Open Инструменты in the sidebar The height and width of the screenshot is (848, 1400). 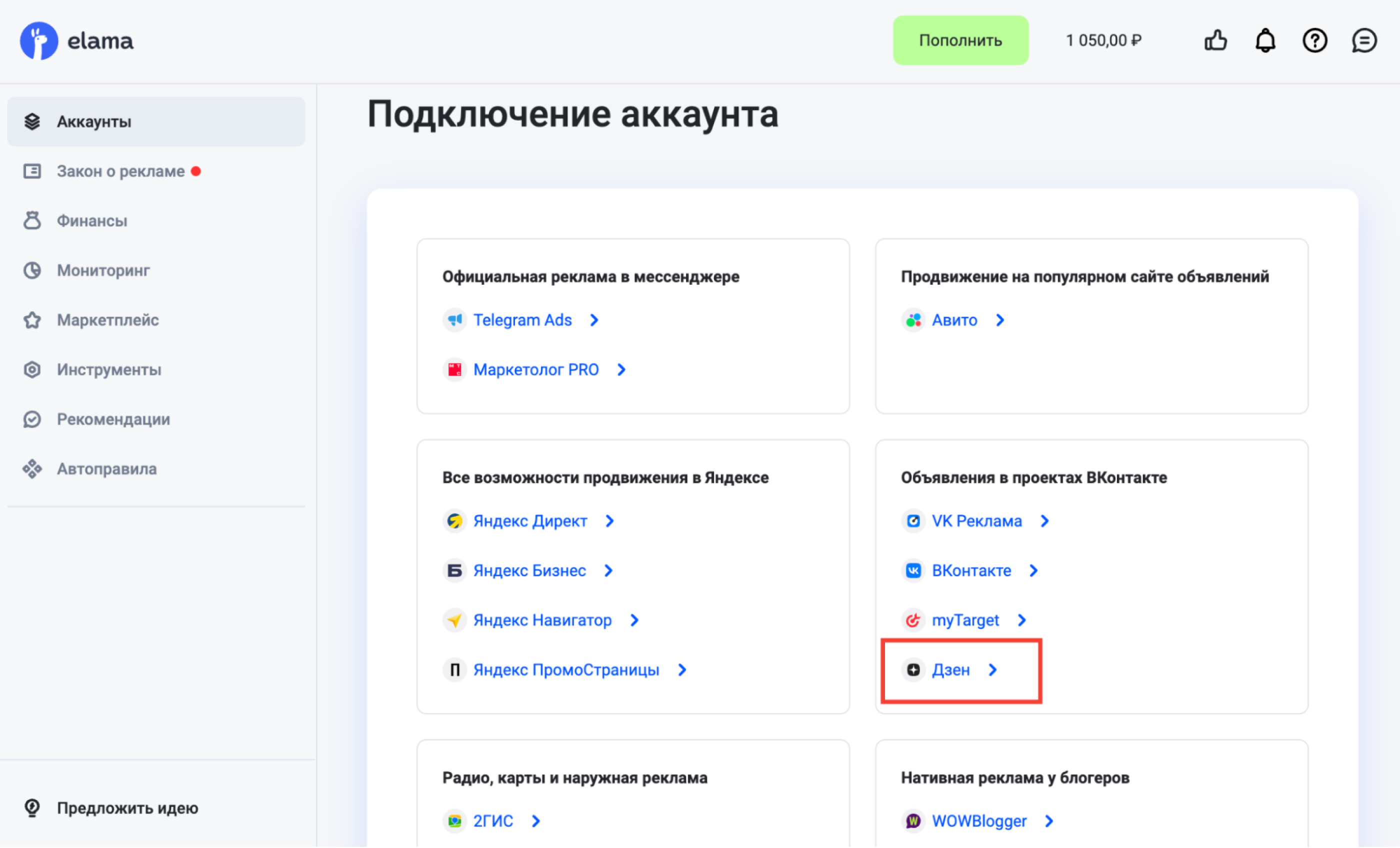(156, 369)
